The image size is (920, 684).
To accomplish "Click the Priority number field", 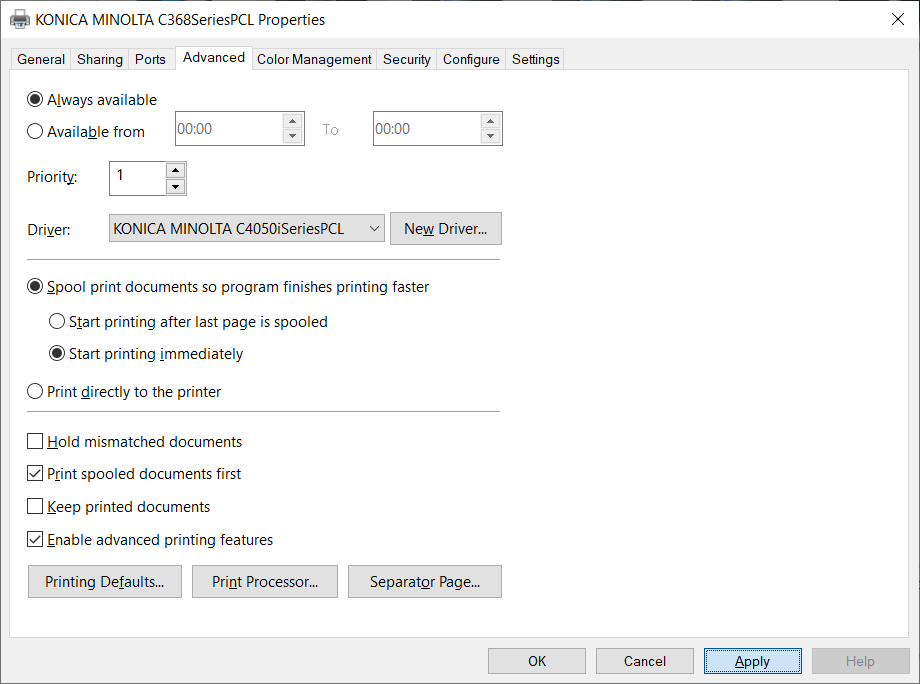I will pyautogui.click(x=137, y=178).
